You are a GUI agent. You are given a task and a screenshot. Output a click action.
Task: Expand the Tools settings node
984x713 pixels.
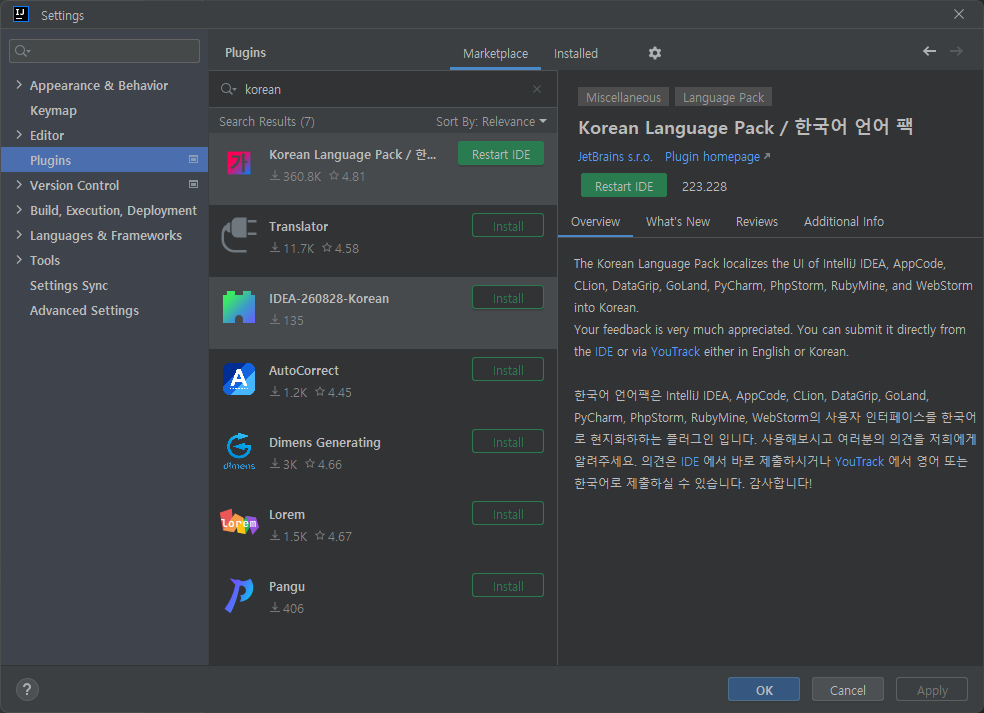tap(19, 260)
